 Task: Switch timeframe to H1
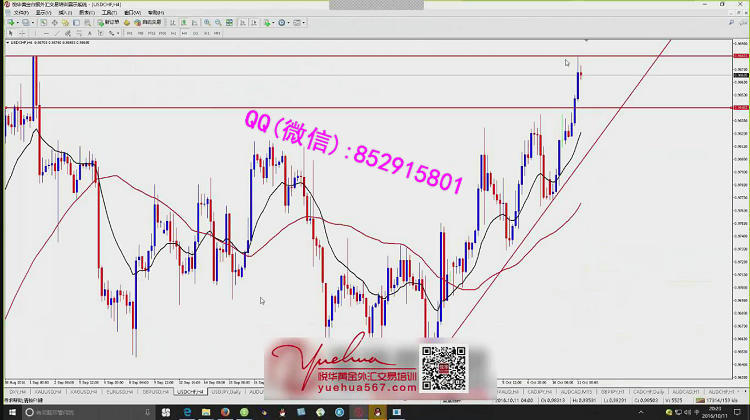click(172, 33)
